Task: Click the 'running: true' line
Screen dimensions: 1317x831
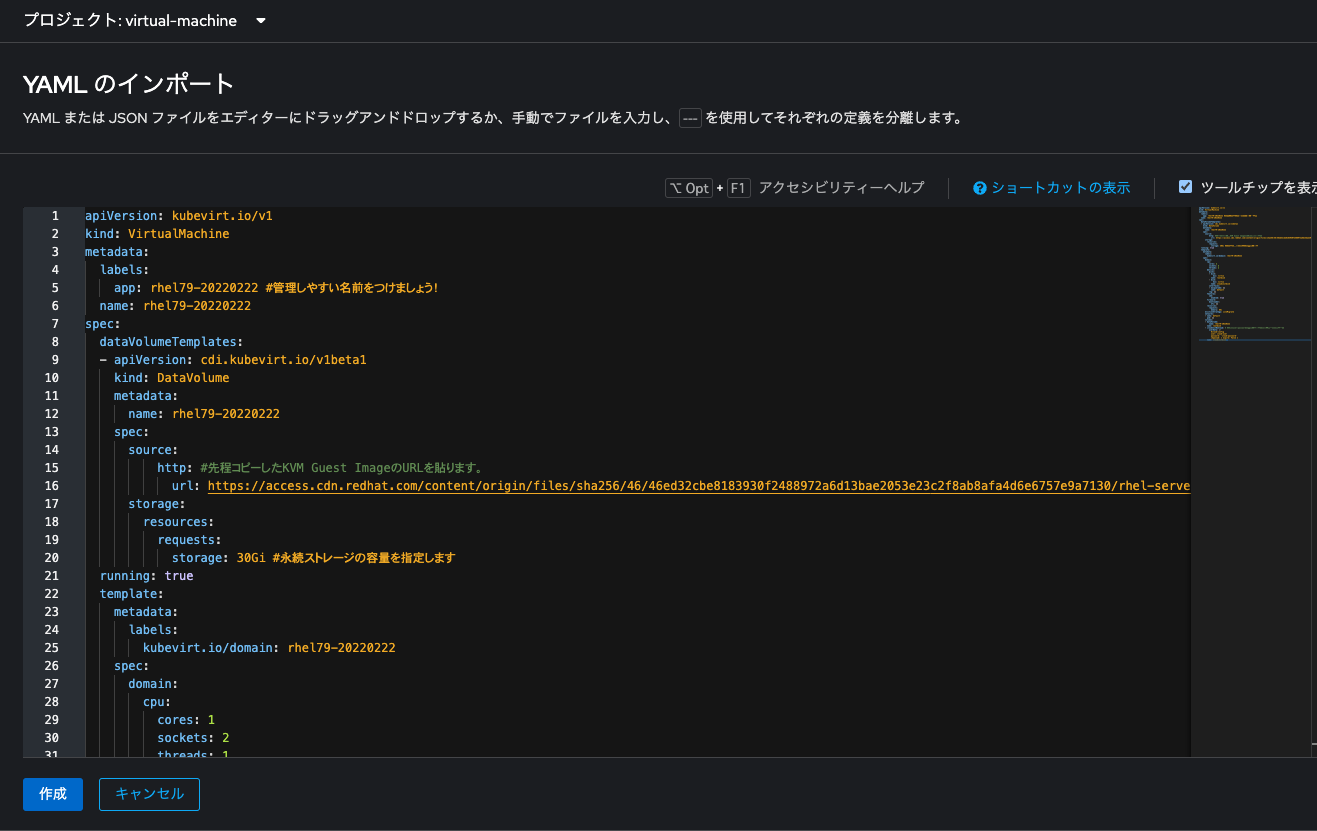Action: (146, 576)
